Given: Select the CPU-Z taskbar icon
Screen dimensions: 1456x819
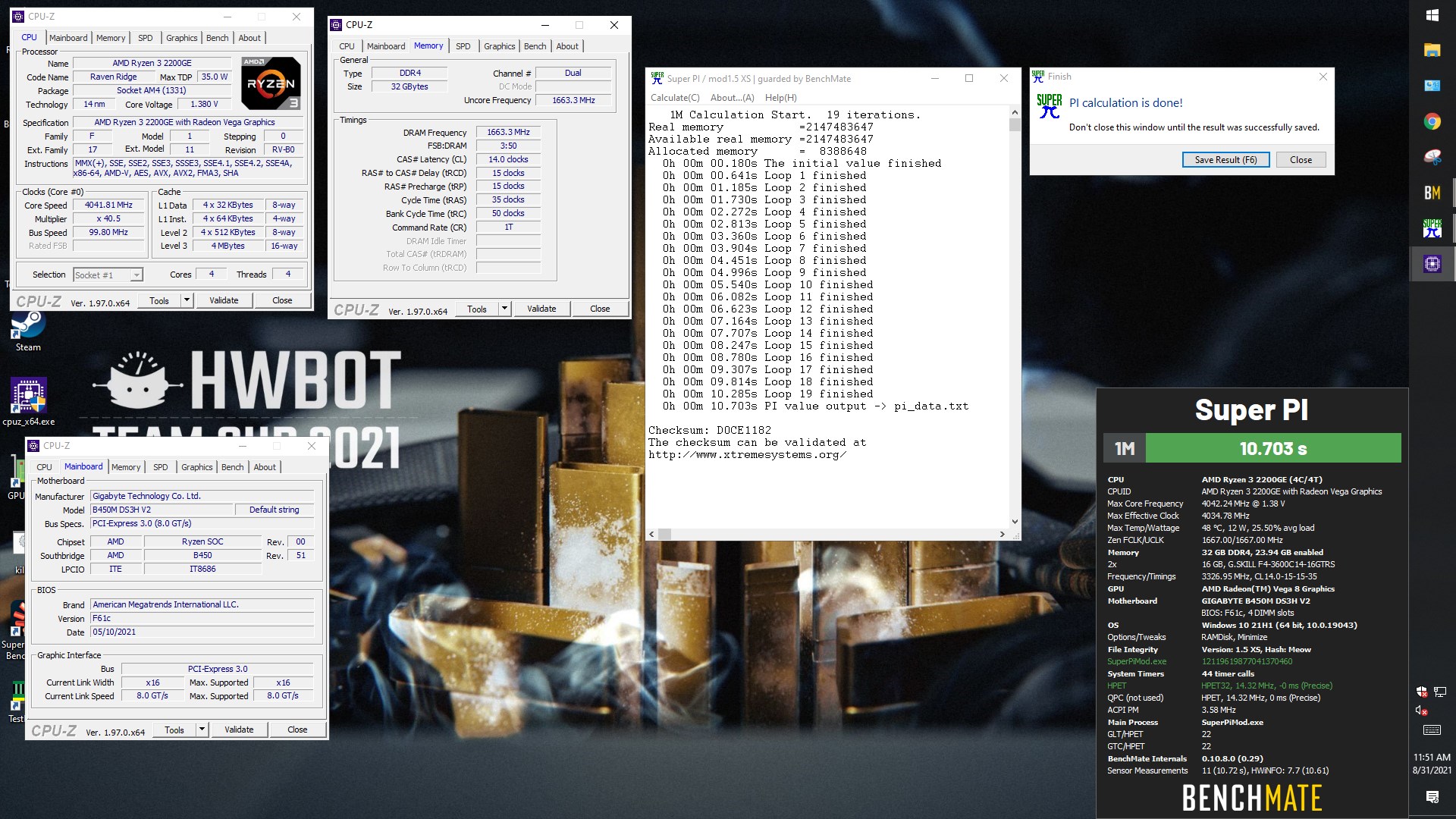Looking at the screenshot, I should tap(1432, 264).
